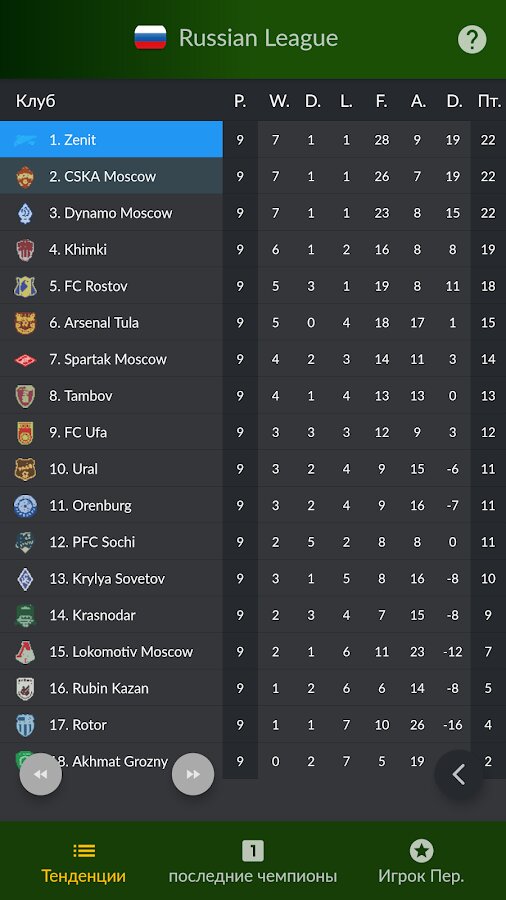The width and height of the screenshot is (506, 900).
Task: Collapse panel using the left chevron button
Action: pyautogui.click(x=458, y=774)
